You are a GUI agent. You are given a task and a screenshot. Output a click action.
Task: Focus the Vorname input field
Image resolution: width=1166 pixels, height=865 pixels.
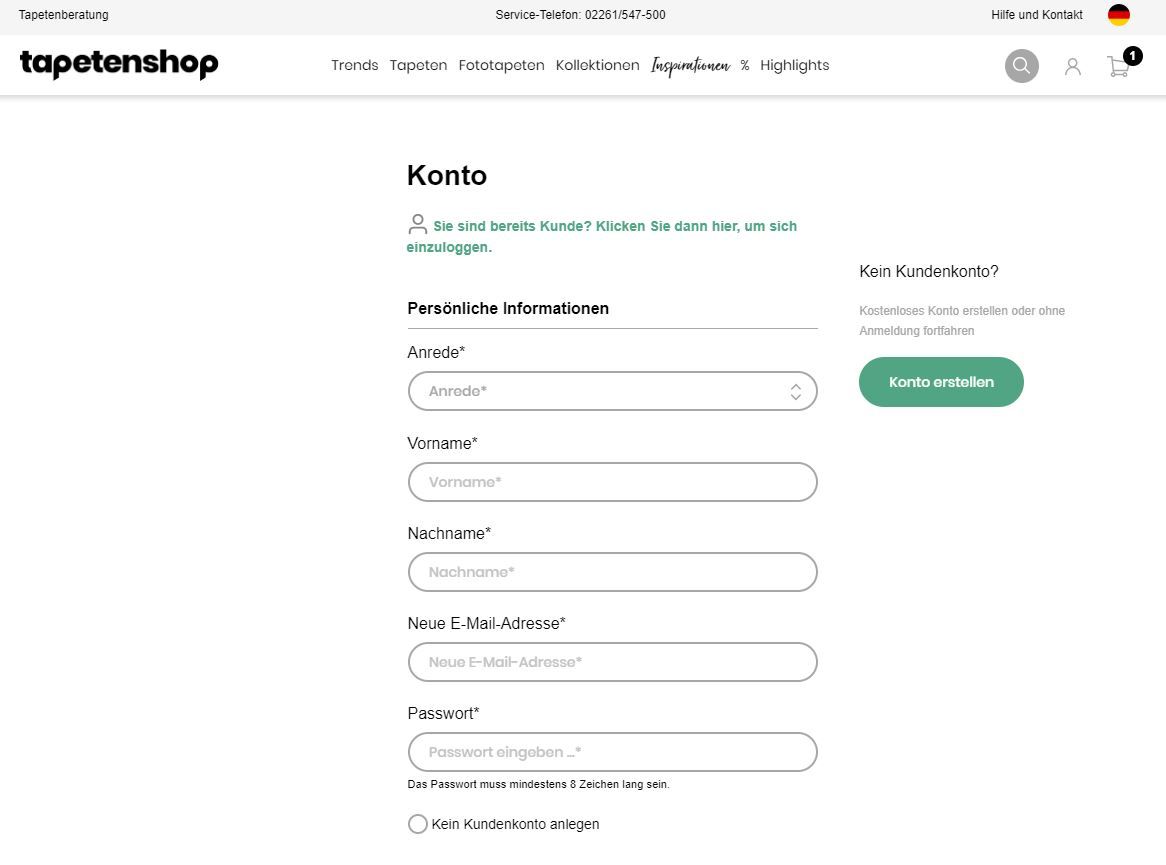[612, 482]
